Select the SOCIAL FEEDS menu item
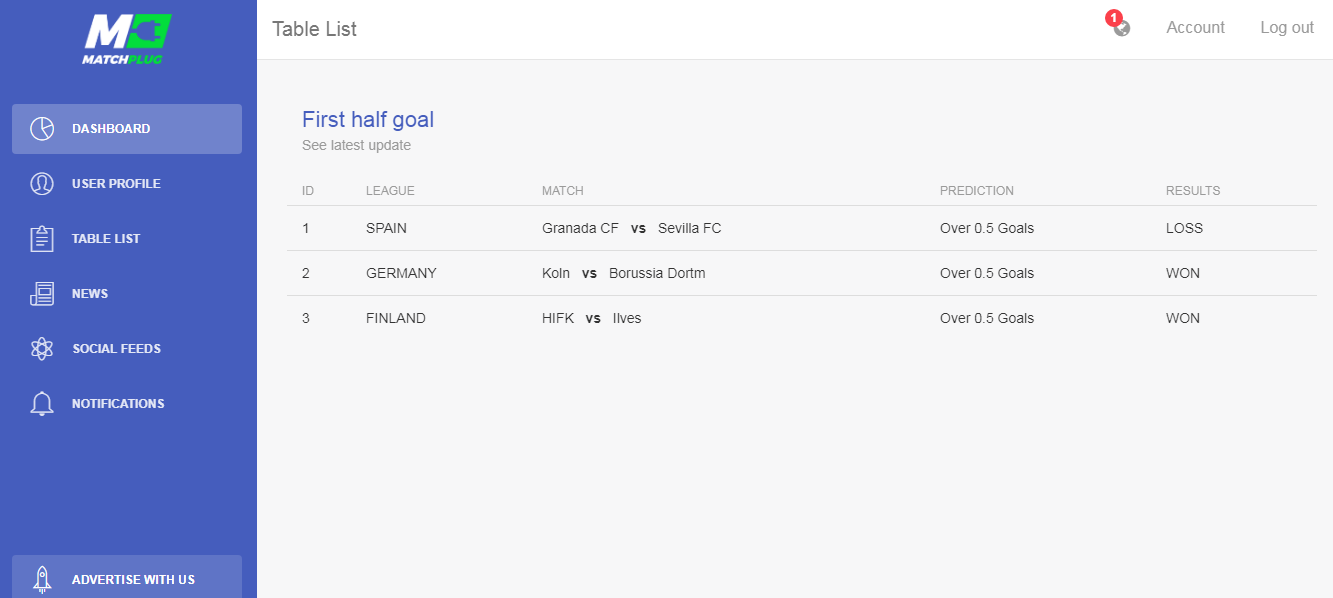This screenshot has height=598, width=1333. [127, 349]
